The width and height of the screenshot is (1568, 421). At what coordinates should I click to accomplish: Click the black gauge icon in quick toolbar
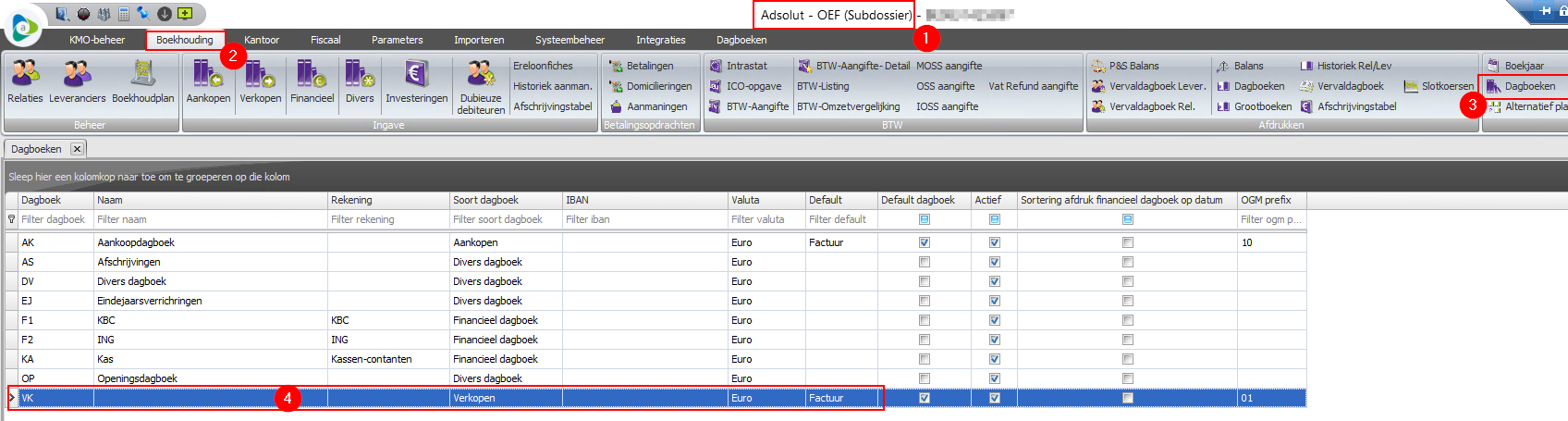(83, 14)
